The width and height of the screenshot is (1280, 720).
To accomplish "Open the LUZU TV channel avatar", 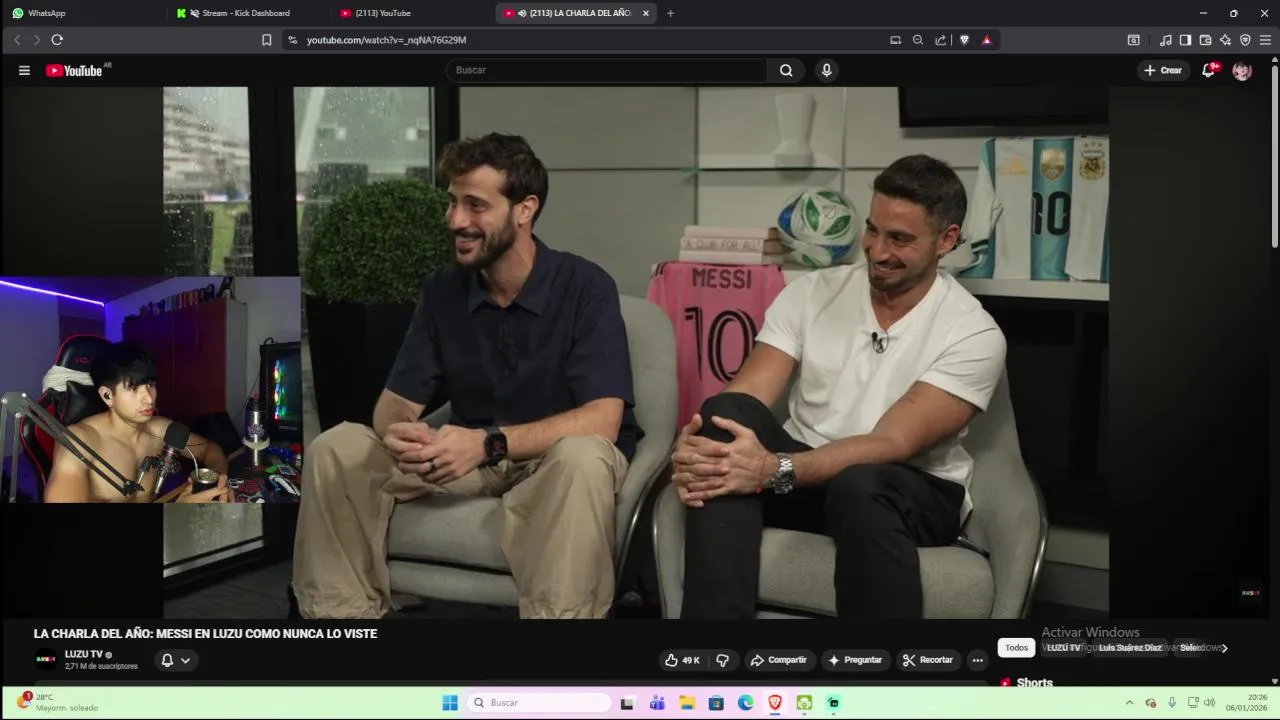I will pyautogui.click(x=46, y=659).
